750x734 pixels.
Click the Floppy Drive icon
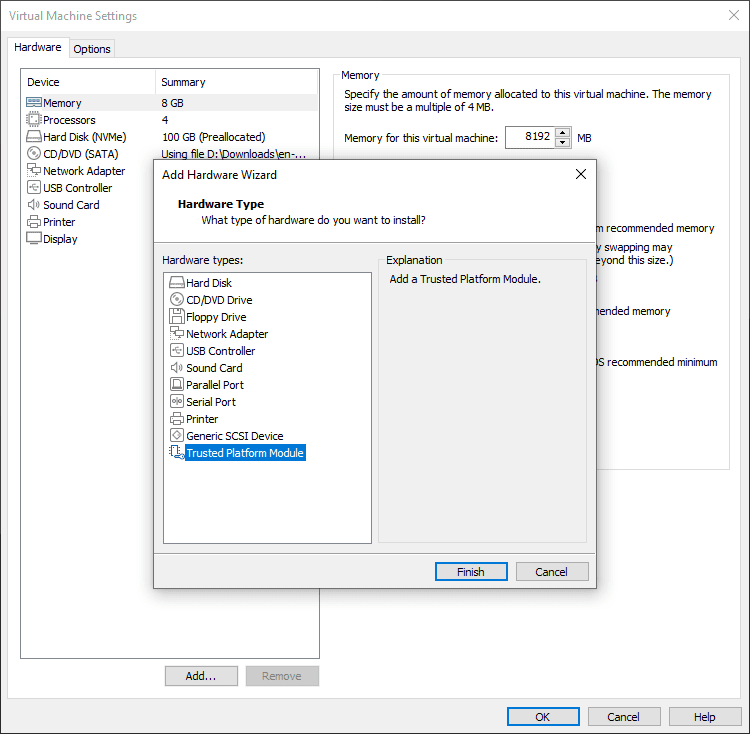coord(177,317)
